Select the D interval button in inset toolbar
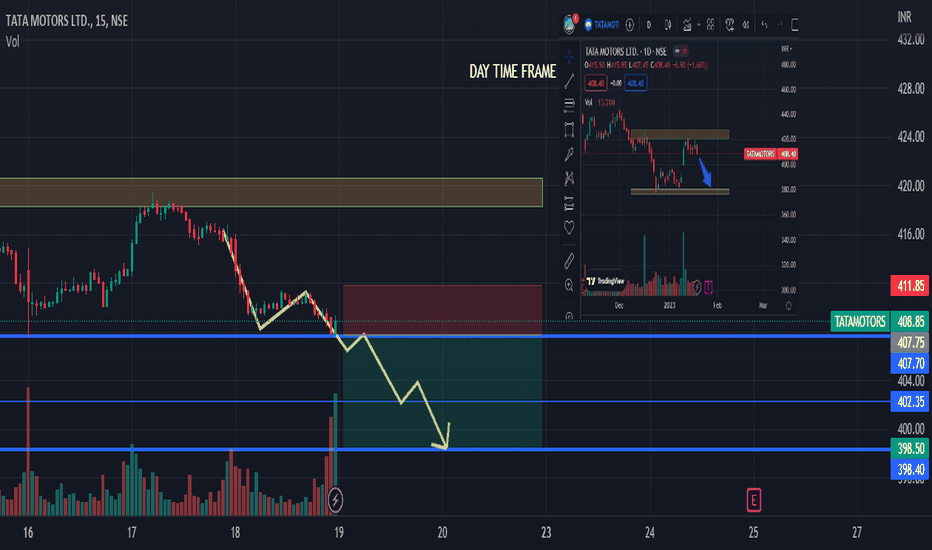Screen dimensions: 932x550 coord(649,25)
